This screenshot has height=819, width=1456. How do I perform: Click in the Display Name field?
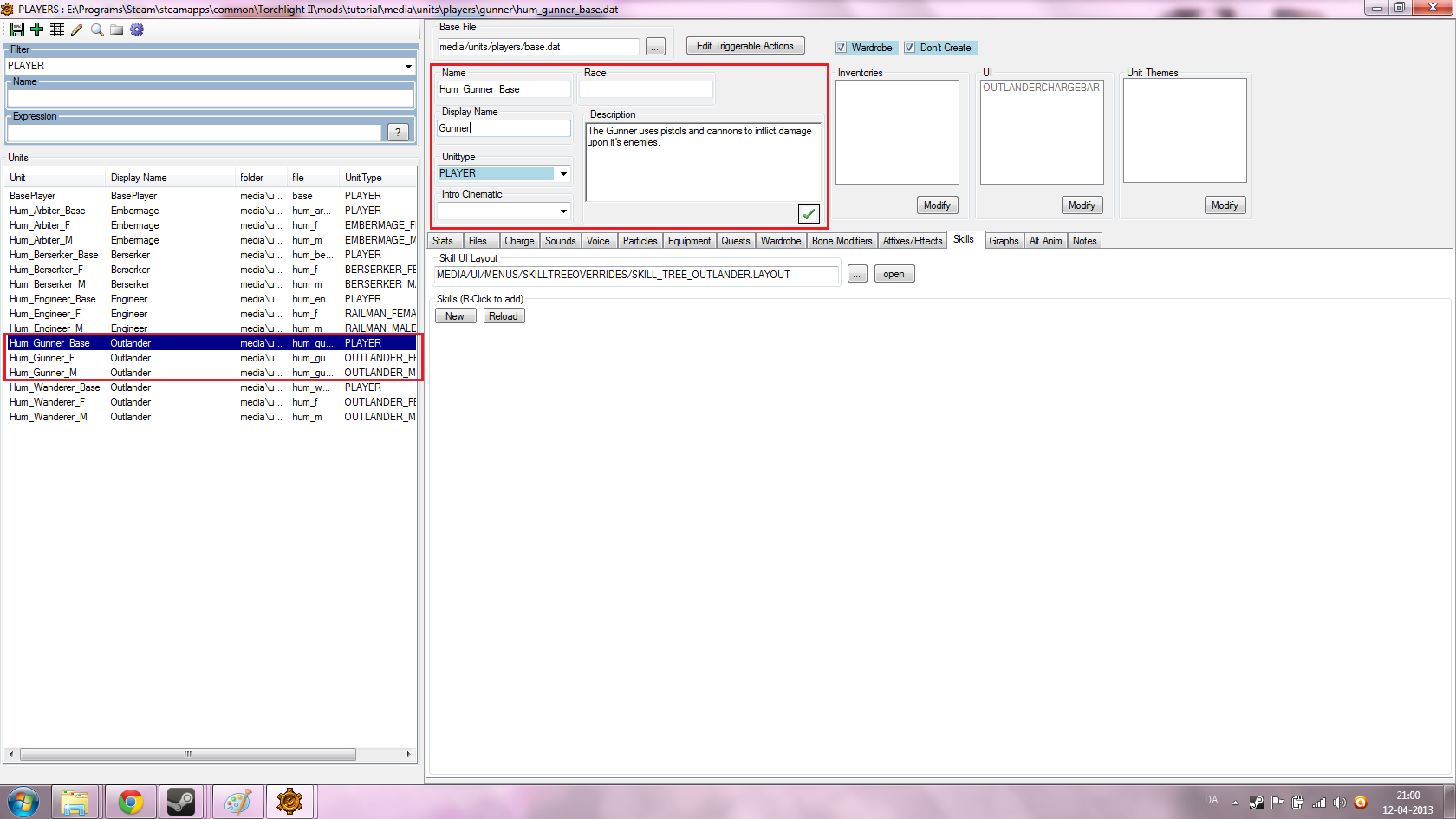coord(504,128)
